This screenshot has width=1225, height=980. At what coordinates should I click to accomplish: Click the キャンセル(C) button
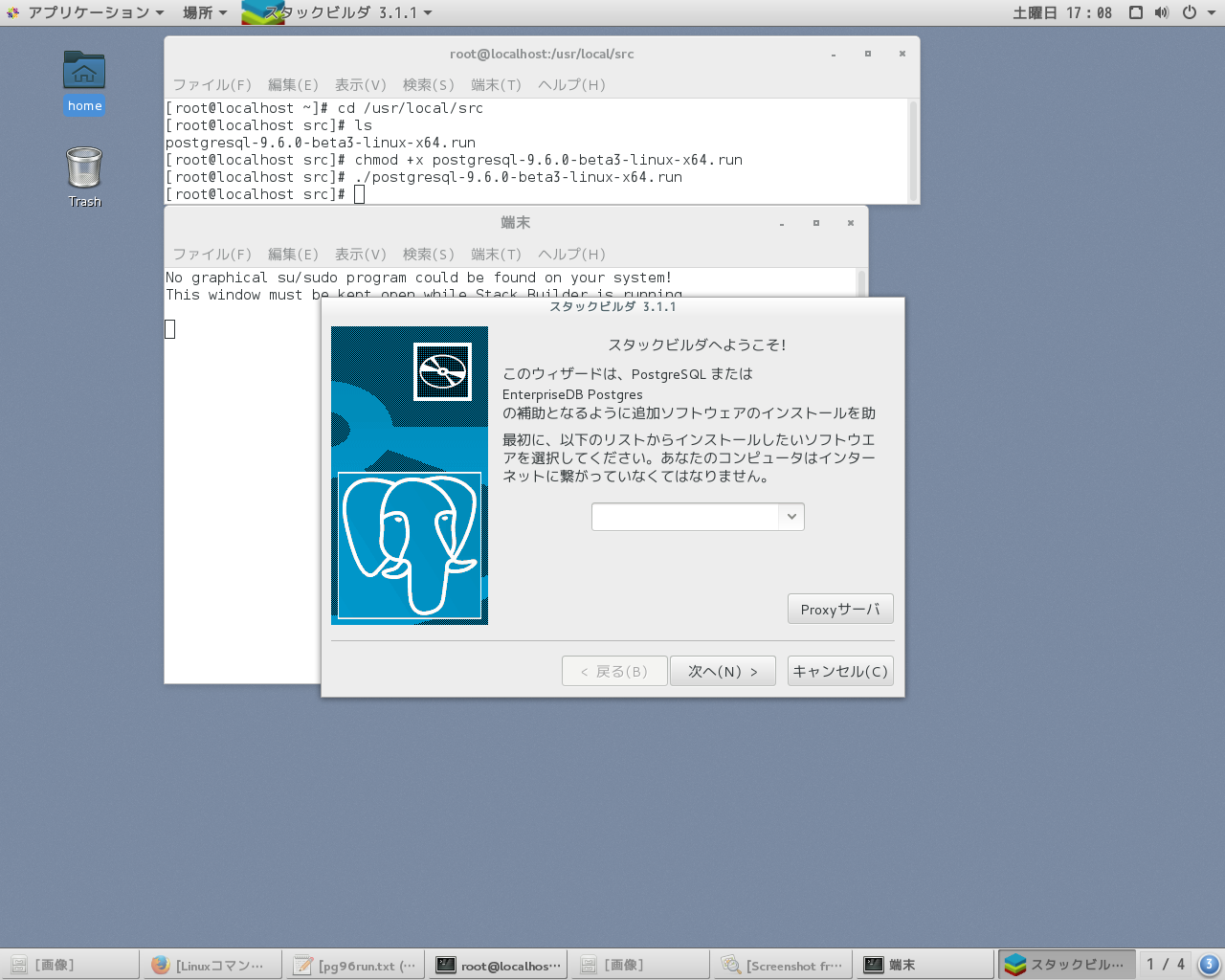point(840,671)
